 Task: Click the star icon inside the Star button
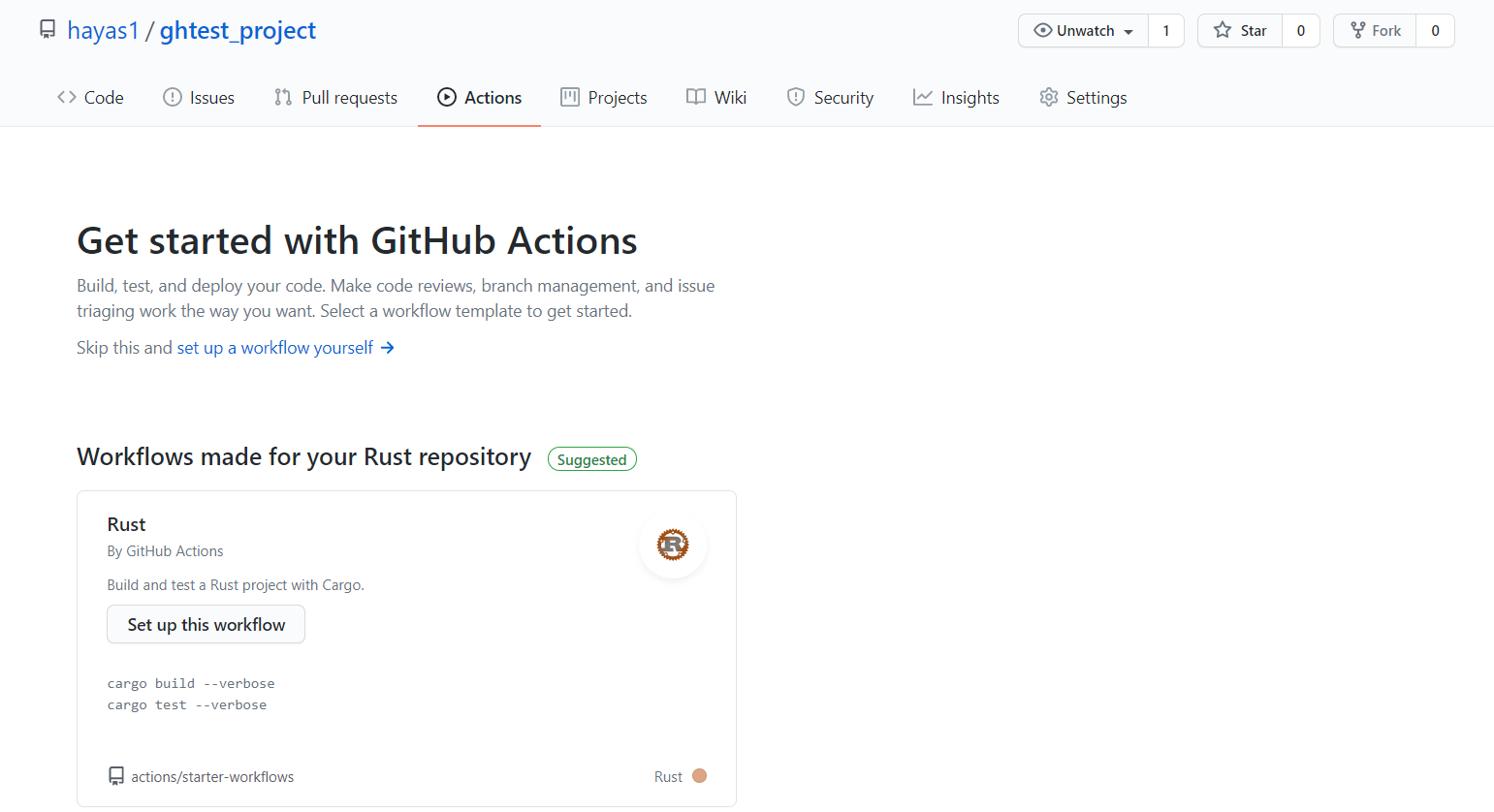1224,30
